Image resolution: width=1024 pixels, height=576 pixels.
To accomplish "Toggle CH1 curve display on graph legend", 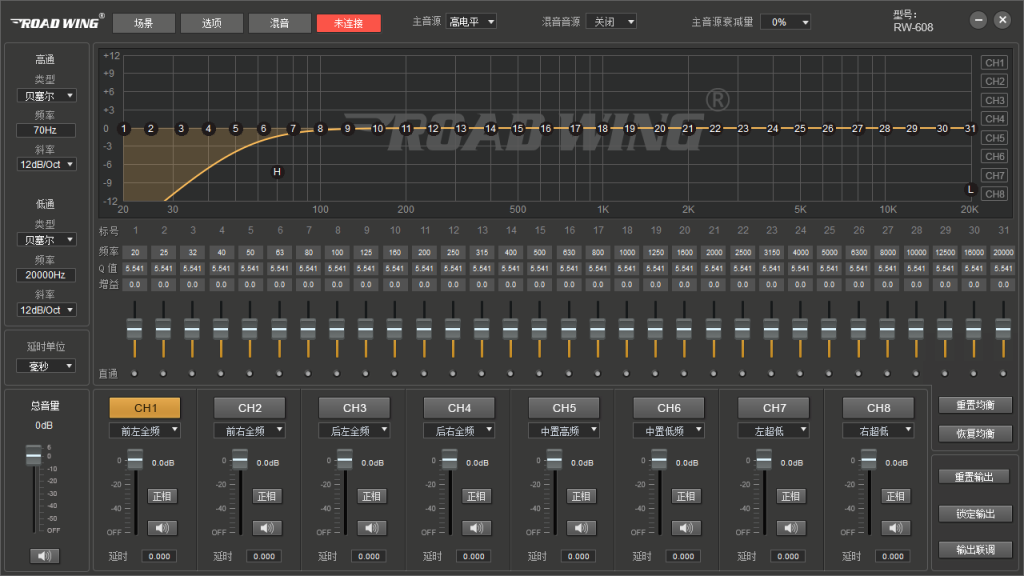I will point(995,63).
